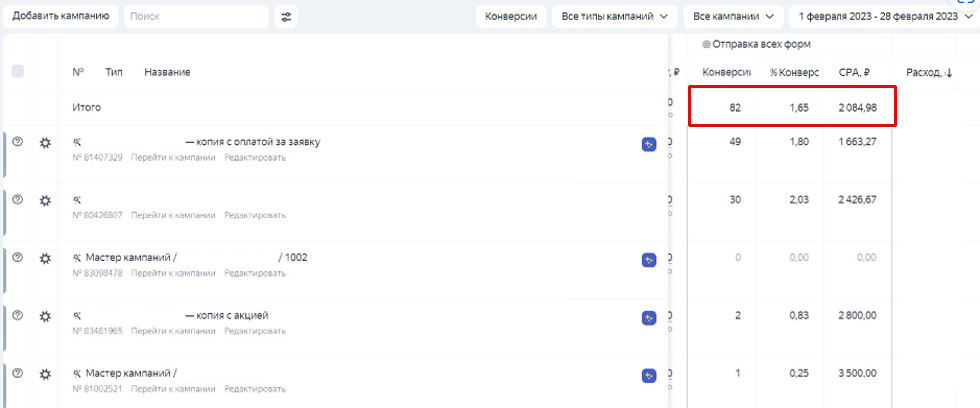Open the date range picker for February 2023
Image resolution: width=980 pixels, height=408 pixels.
881,17
